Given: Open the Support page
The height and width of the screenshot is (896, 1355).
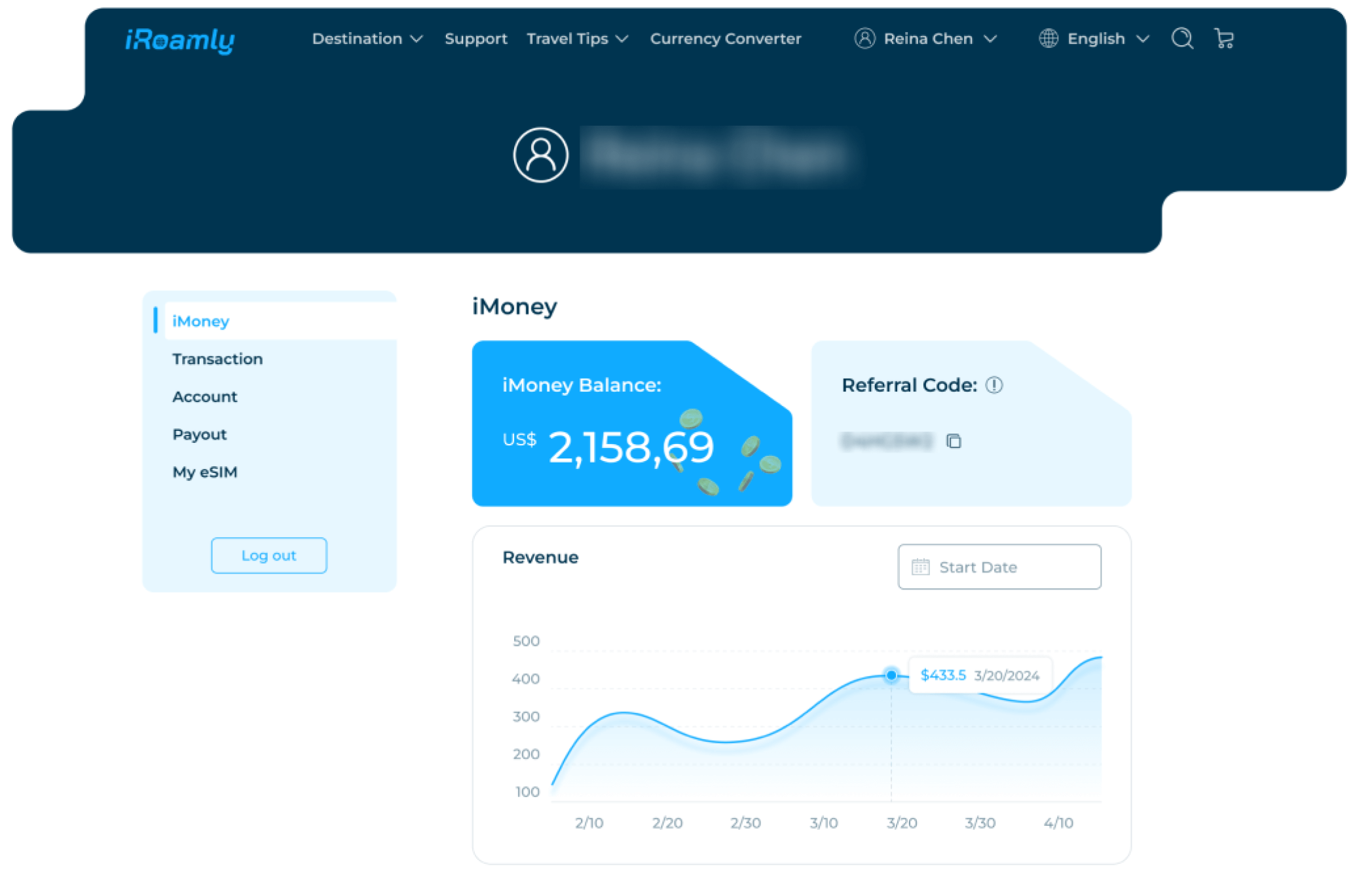Looking at the screenshot, I should coord(475,39).
